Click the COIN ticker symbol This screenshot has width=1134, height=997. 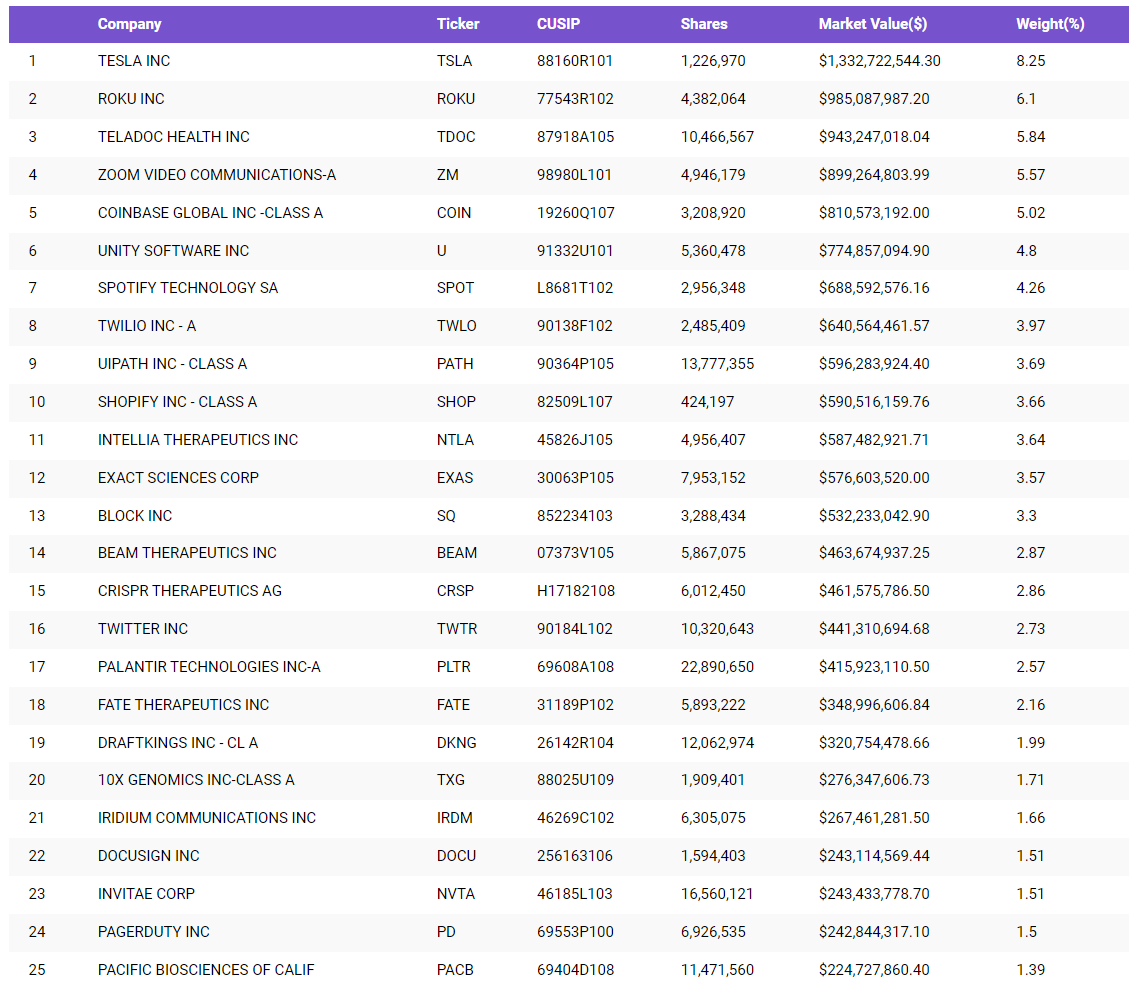453,213
